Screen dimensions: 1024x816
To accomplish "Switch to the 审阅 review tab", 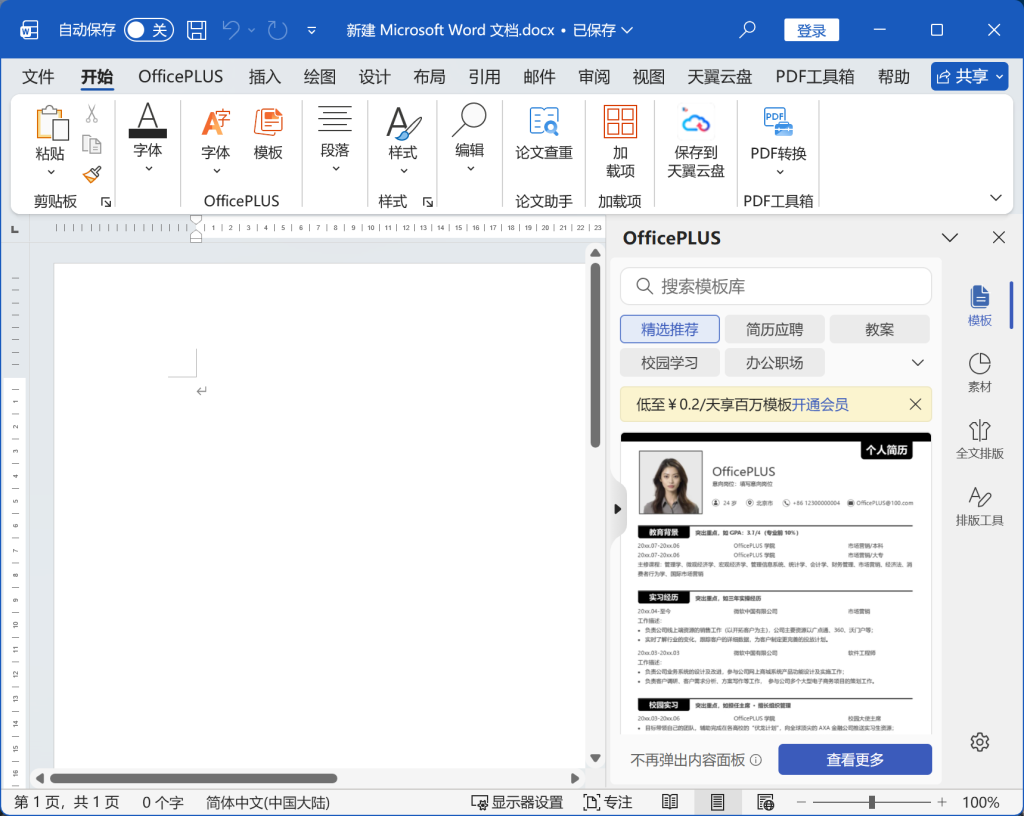I will click(594, 77).
